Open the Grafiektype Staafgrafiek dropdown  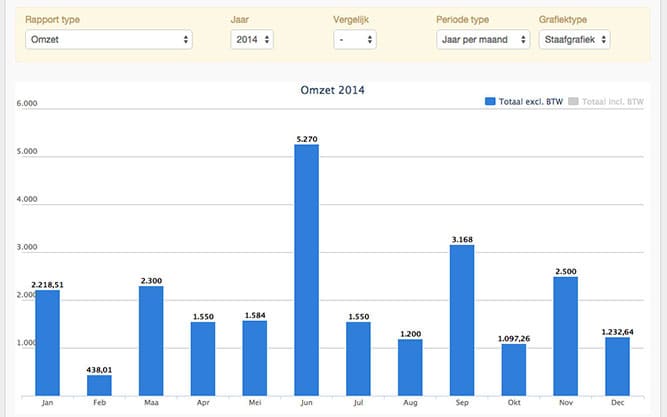574,39
